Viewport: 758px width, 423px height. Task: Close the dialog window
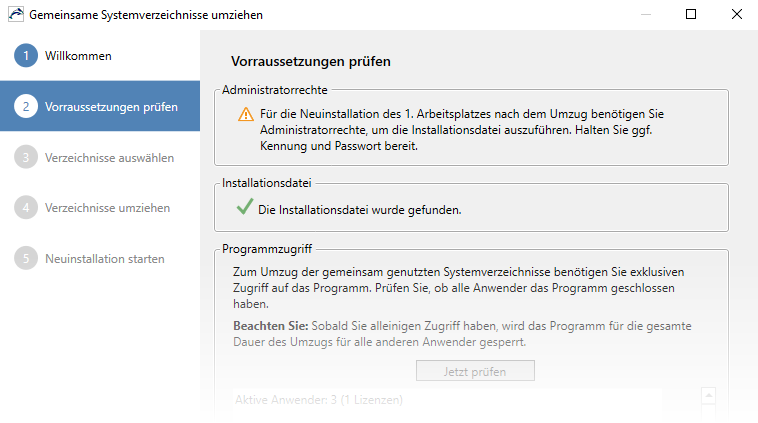pyautogui.click(x=736, y=15)
